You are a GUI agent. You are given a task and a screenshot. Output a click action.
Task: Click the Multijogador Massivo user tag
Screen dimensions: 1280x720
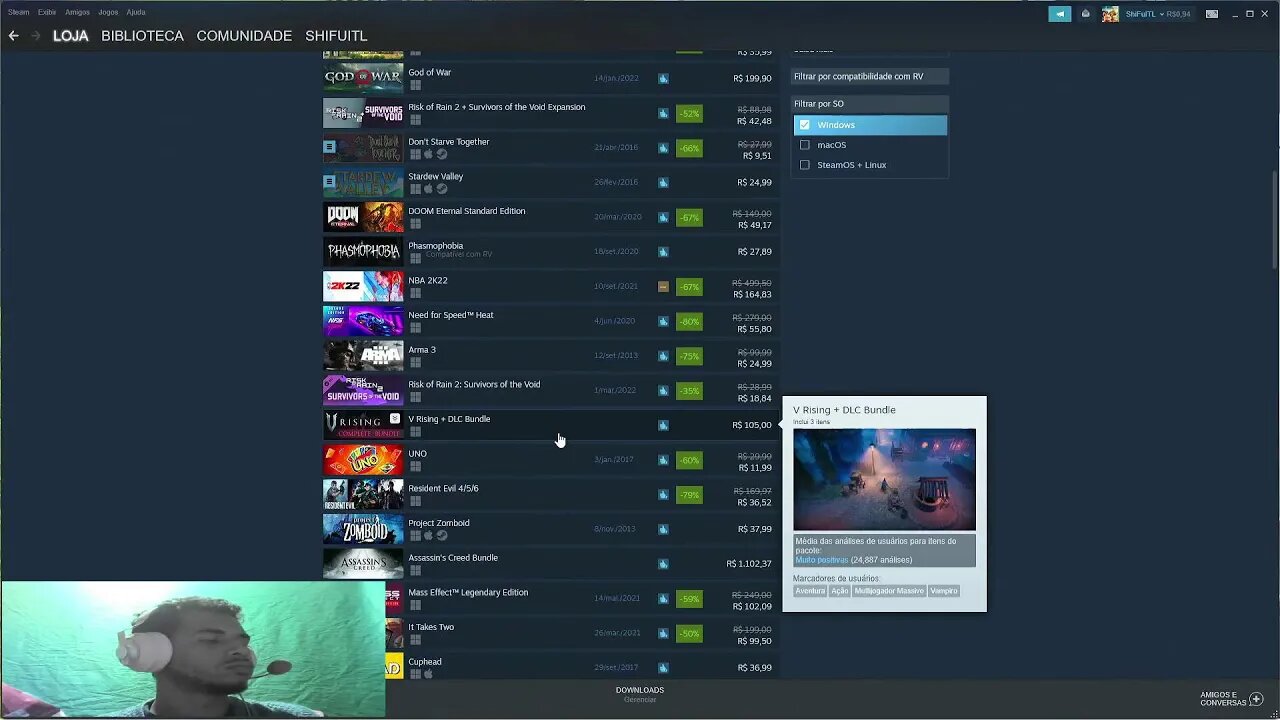click(x=889, y=591)
